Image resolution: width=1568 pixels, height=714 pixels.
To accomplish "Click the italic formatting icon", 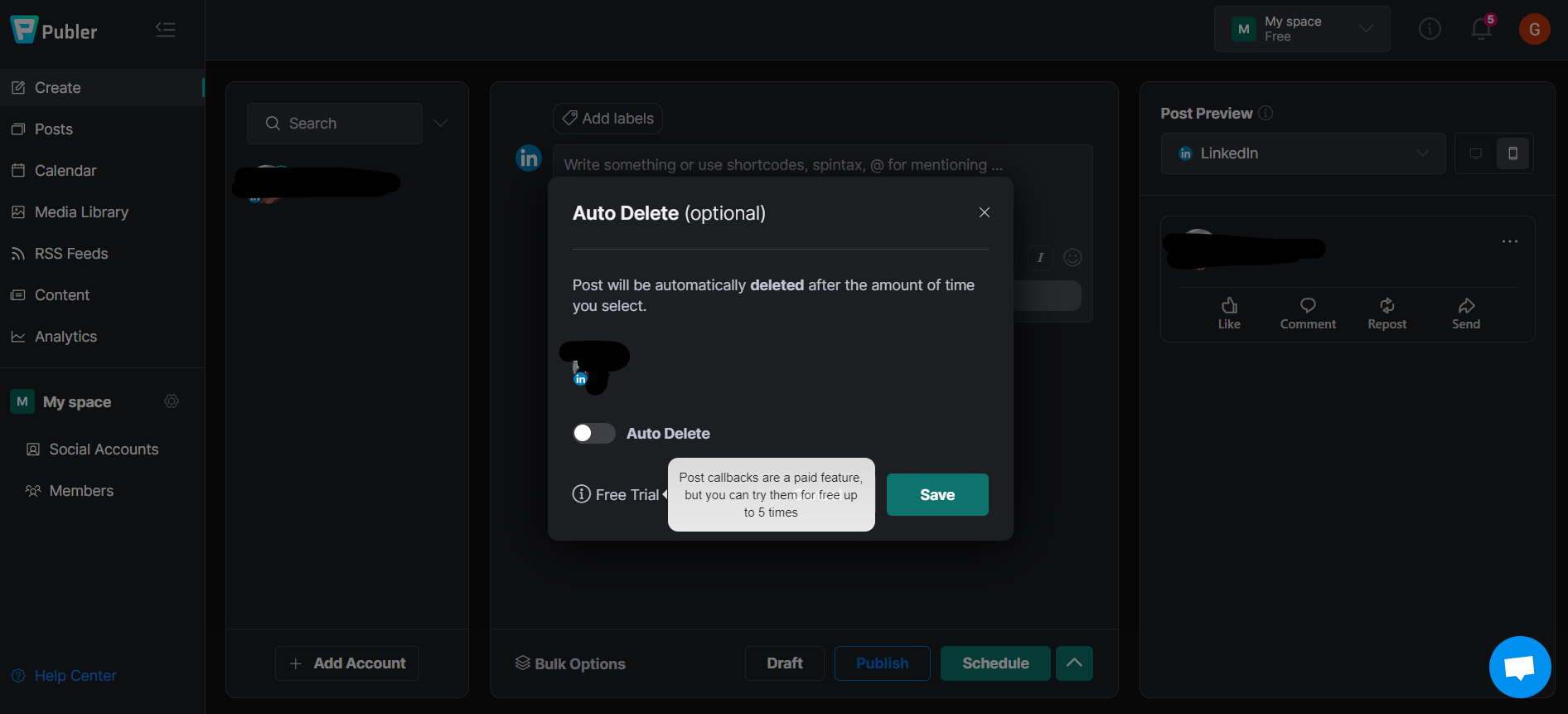I will [1040, 257].
